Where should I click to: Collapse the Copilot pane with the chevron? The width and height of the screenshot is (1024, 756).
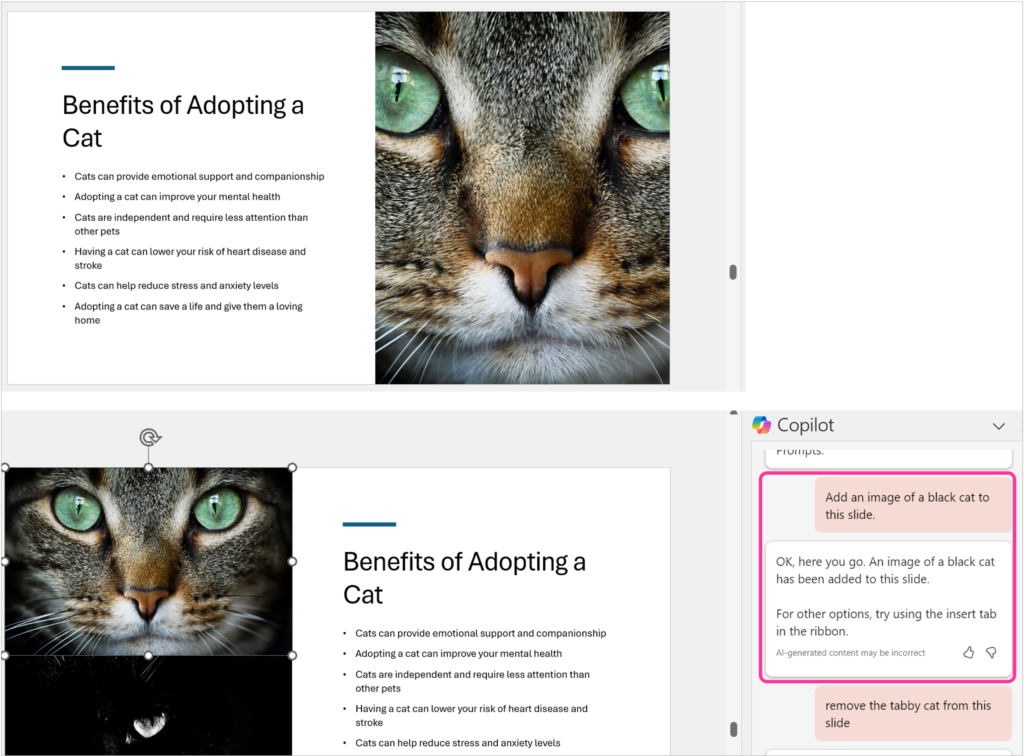pos(998,425)
